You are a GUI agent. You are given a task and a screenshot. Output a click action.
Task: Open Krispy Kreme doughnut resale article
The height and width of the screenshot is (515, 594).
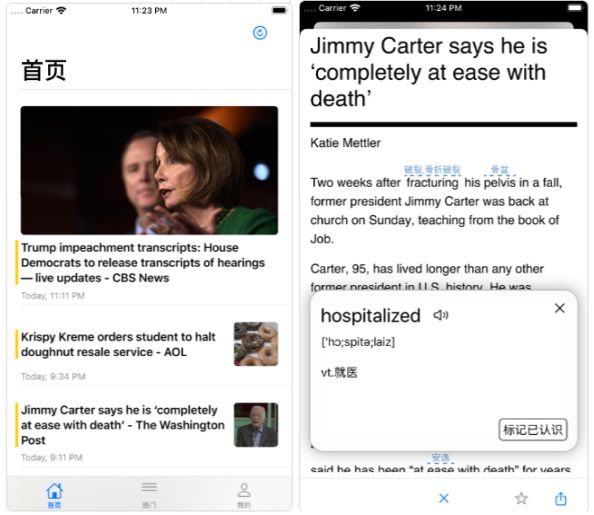[118, 344]
